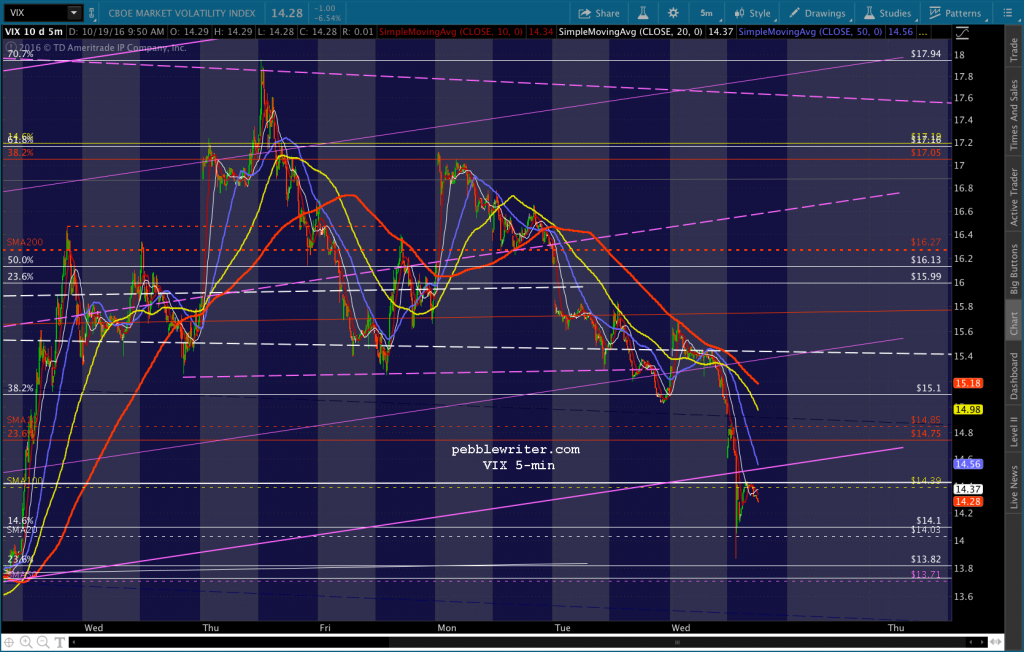
Task: Open the Level II sidebar tab
Action: (x=1014, y=431)
